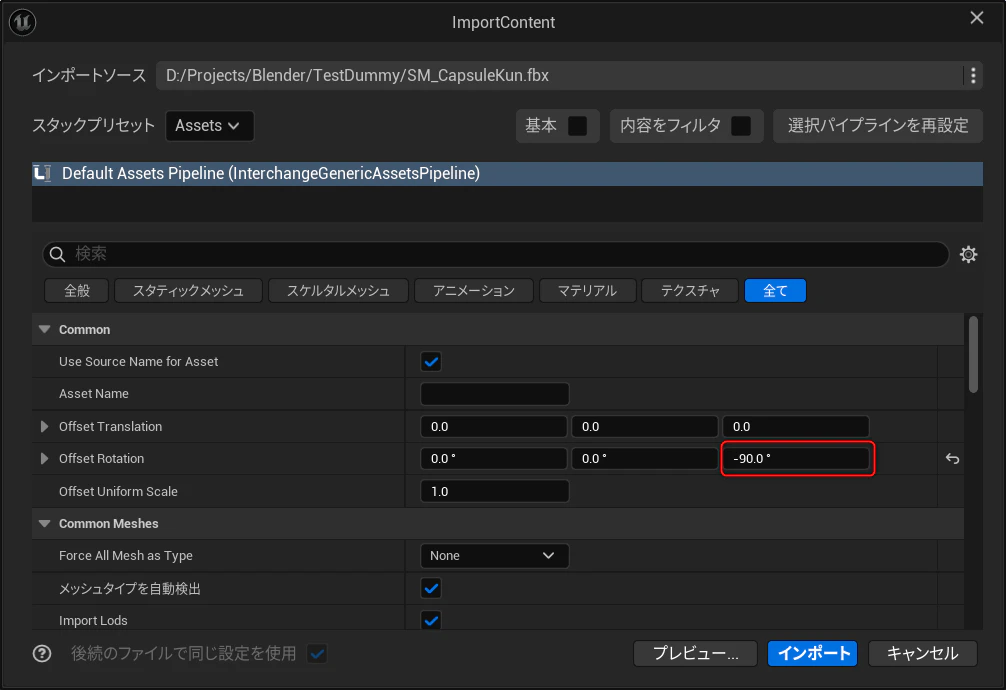
Task: Click Offset Rotation second value 0.0°
Action: click(644, 459)
